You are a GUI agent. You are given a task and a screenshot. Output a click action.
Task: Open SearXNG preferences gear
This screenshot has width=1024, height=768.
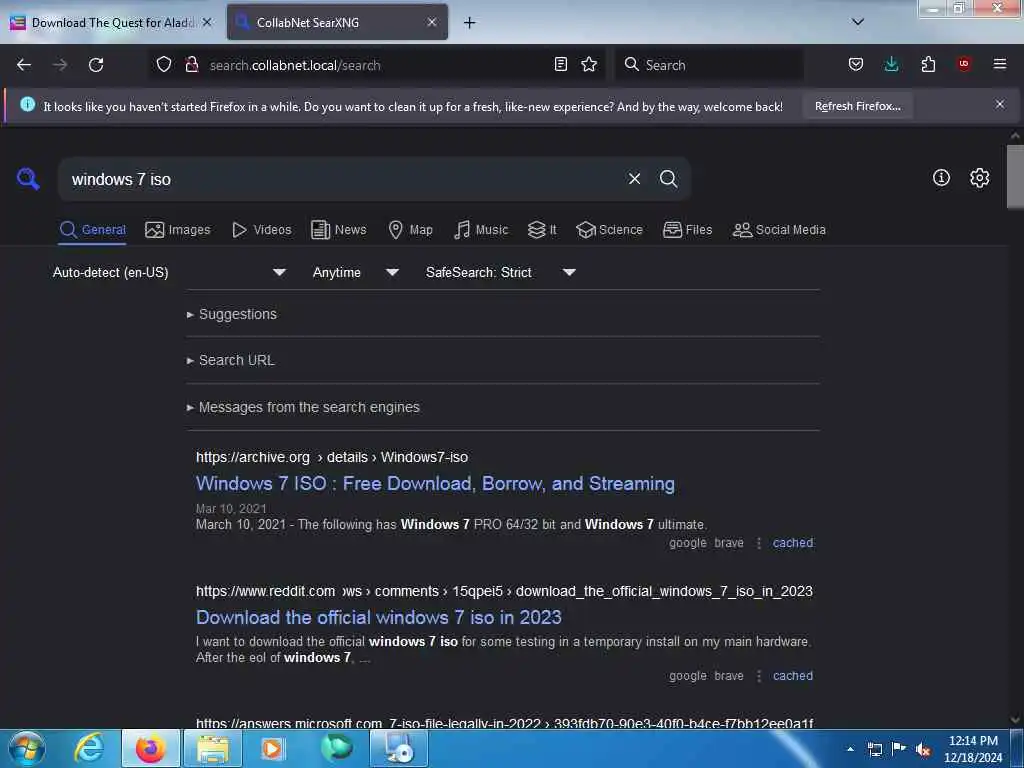(980, 178)
